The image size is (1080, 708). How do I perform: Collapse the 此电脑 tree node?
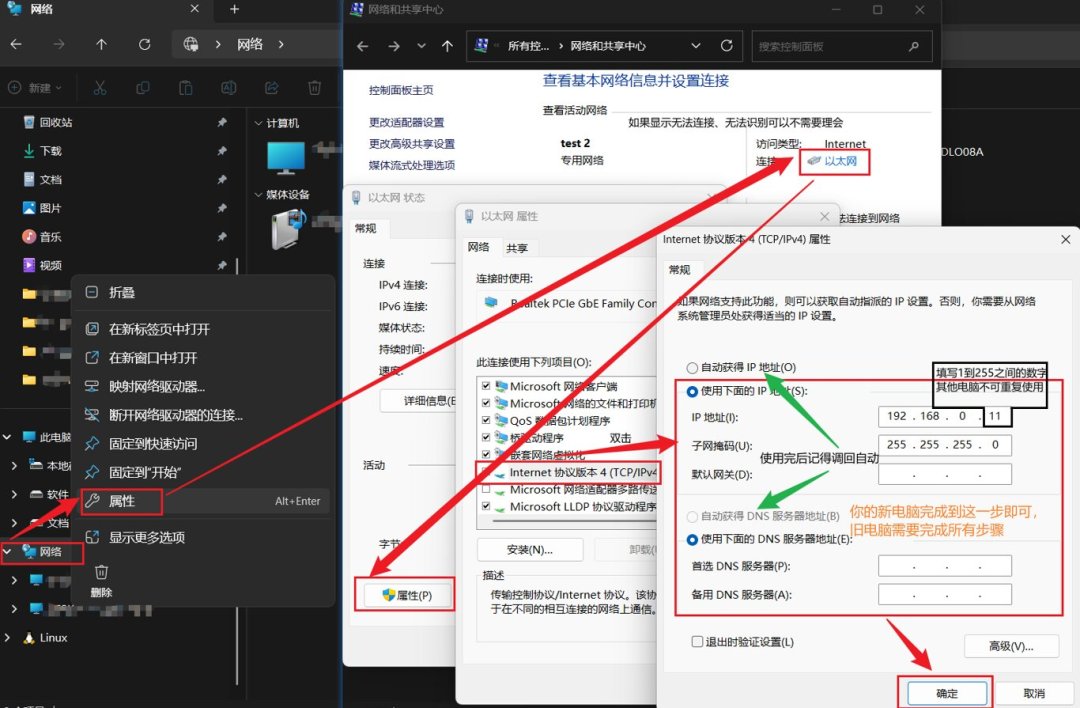pyautogui.click(x=8, y=437)
